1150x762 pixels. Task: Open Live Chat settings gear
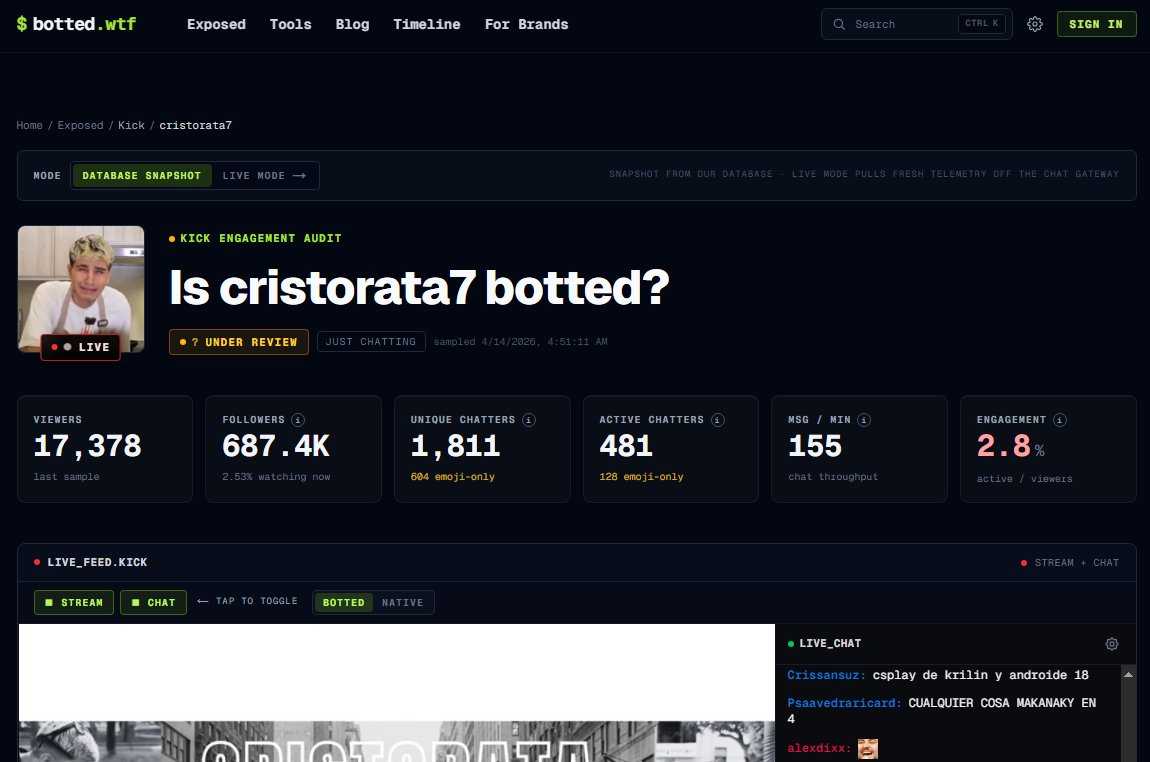(1112, 644)
